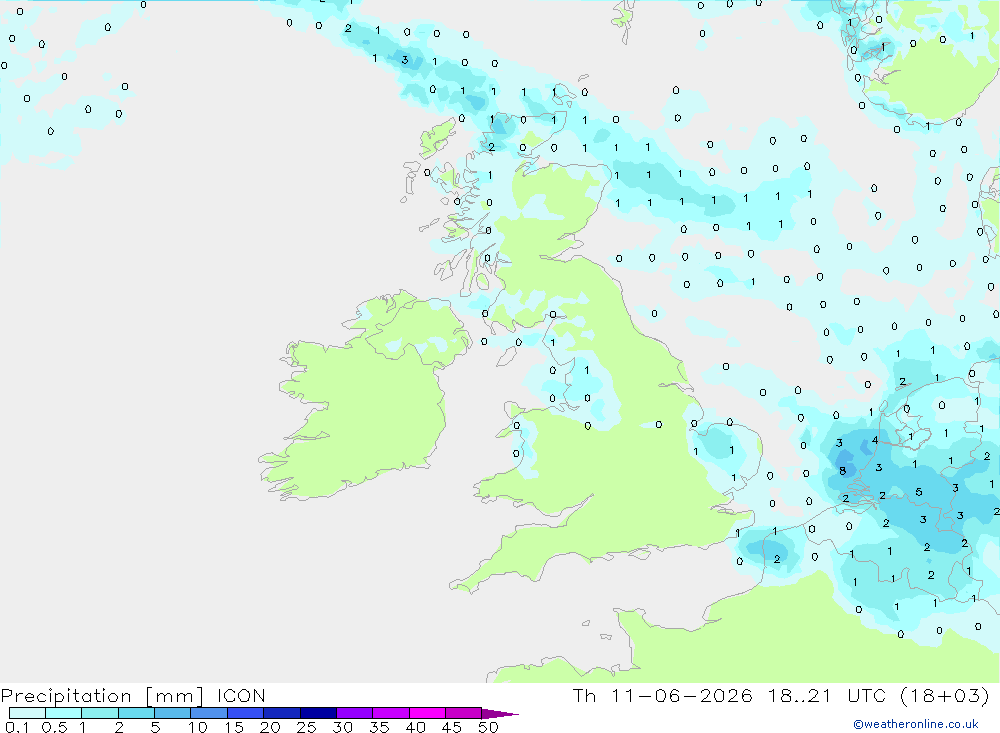Select the 5–10 mm legend color swatch
The width and height of the screenshot is (1000, 733).
tap(173, 713)
